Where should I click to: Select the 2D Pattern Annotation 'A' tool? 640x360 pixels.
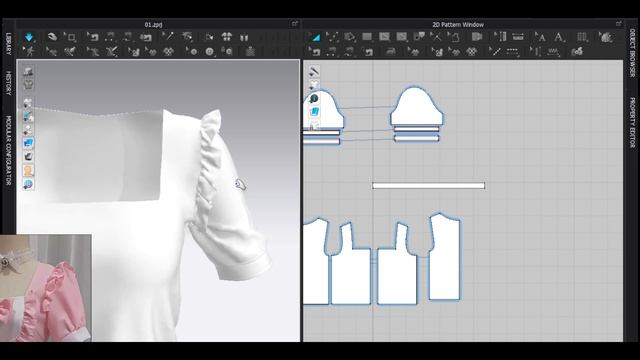[x=558, y=37]
